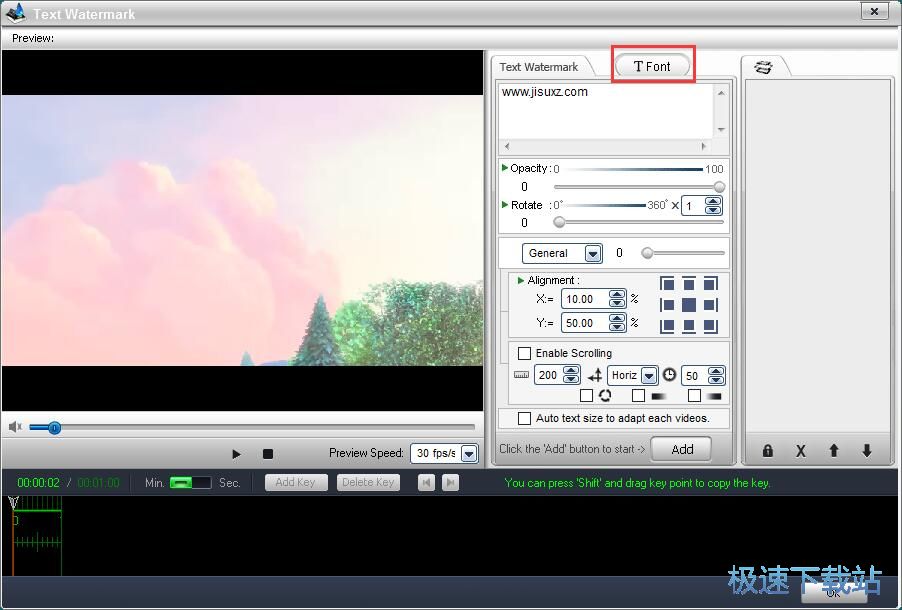Click the OK button

point(834,593)
